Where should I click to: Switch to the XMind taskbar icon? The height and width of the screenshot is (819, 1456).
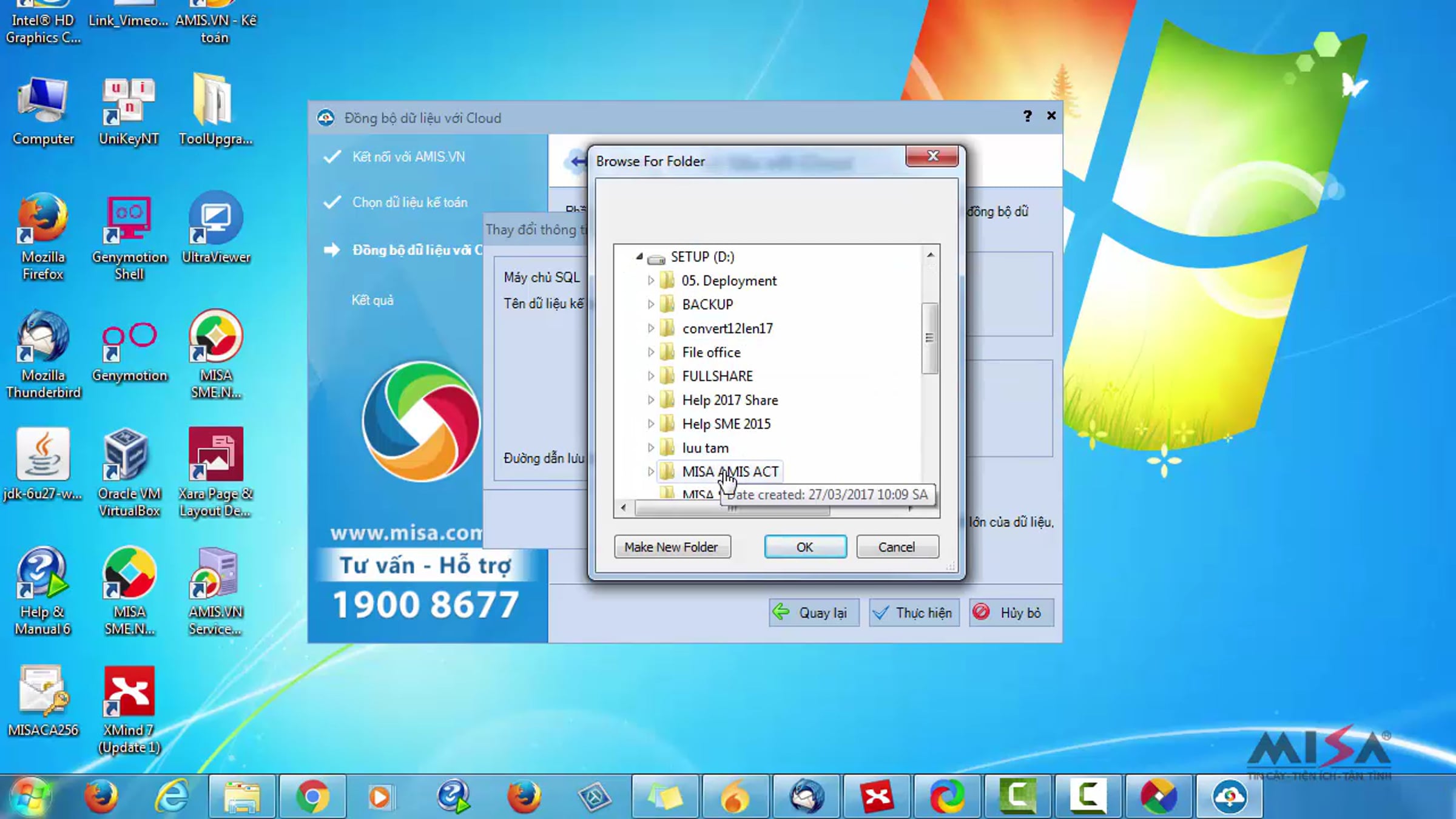(x=877, y=796)
